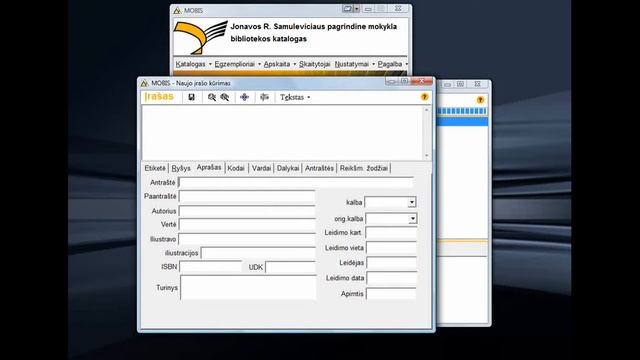Open the Skaitytojai menu
The height and width of the screenshot is (360, 640).
(314, 64)
